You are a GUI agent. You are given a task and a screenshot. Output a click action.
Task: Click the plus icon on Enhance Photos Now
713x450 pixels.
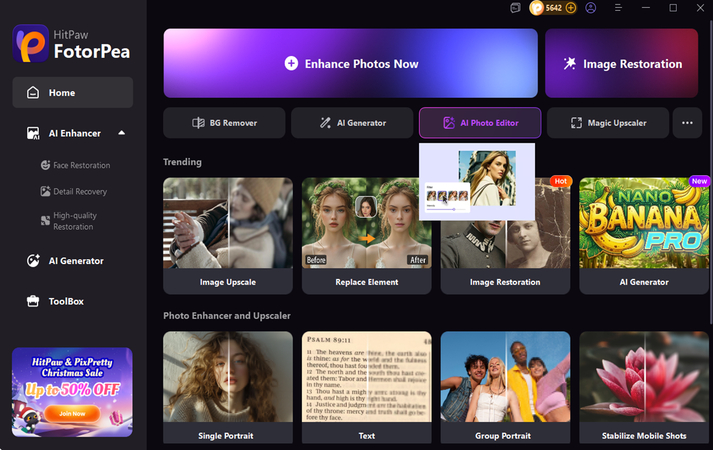pos(291,64)
